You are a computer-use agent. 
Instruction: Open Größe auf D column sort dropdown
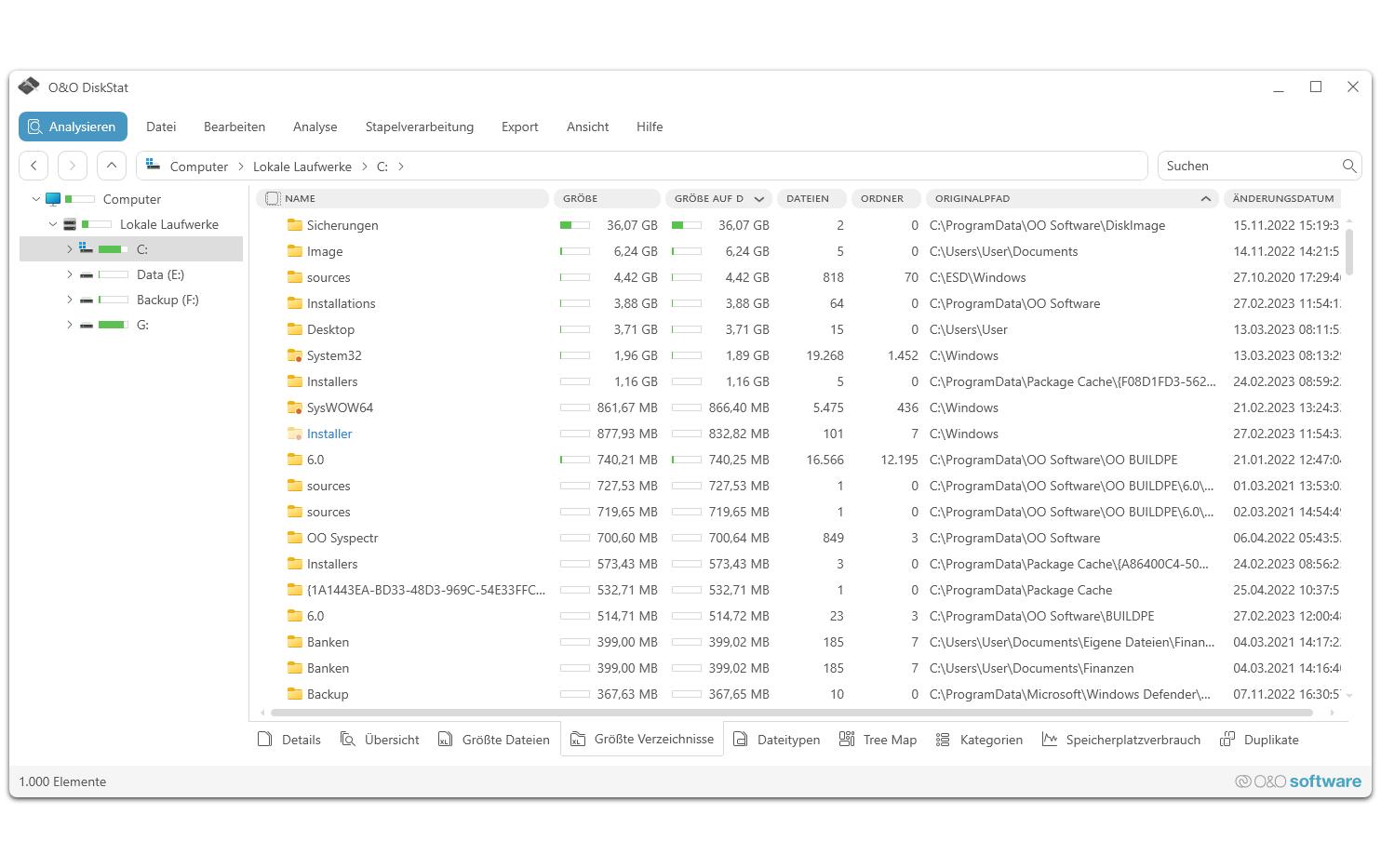click(x=759, y=198)
